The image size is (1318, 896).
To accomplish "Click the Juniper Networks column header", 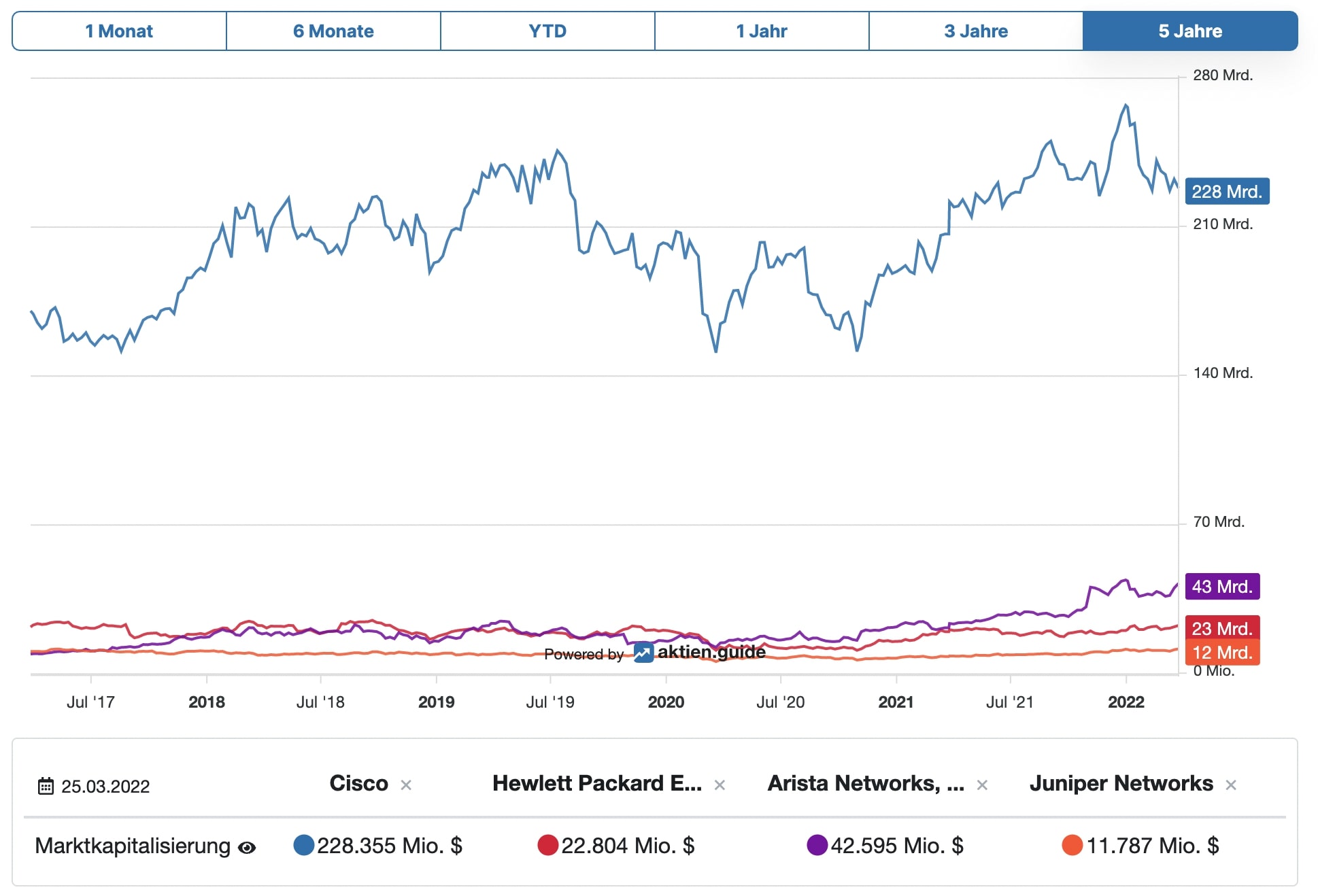I will [1121, 783].
